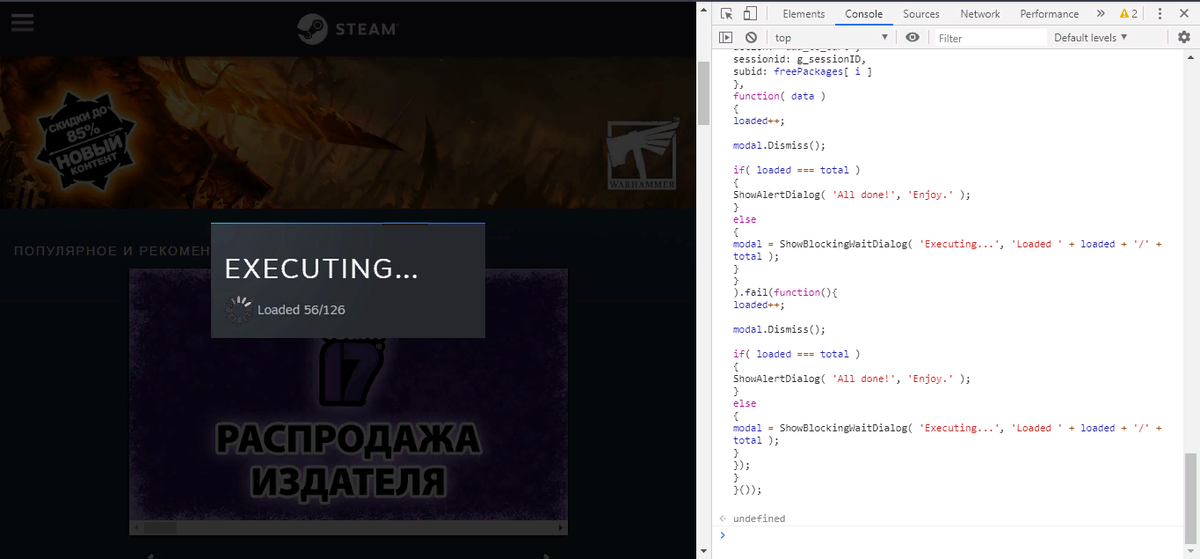Click the ').fail(function(){' code line
The width and height of the screenshot is (1200, 559).
(787, 293)
